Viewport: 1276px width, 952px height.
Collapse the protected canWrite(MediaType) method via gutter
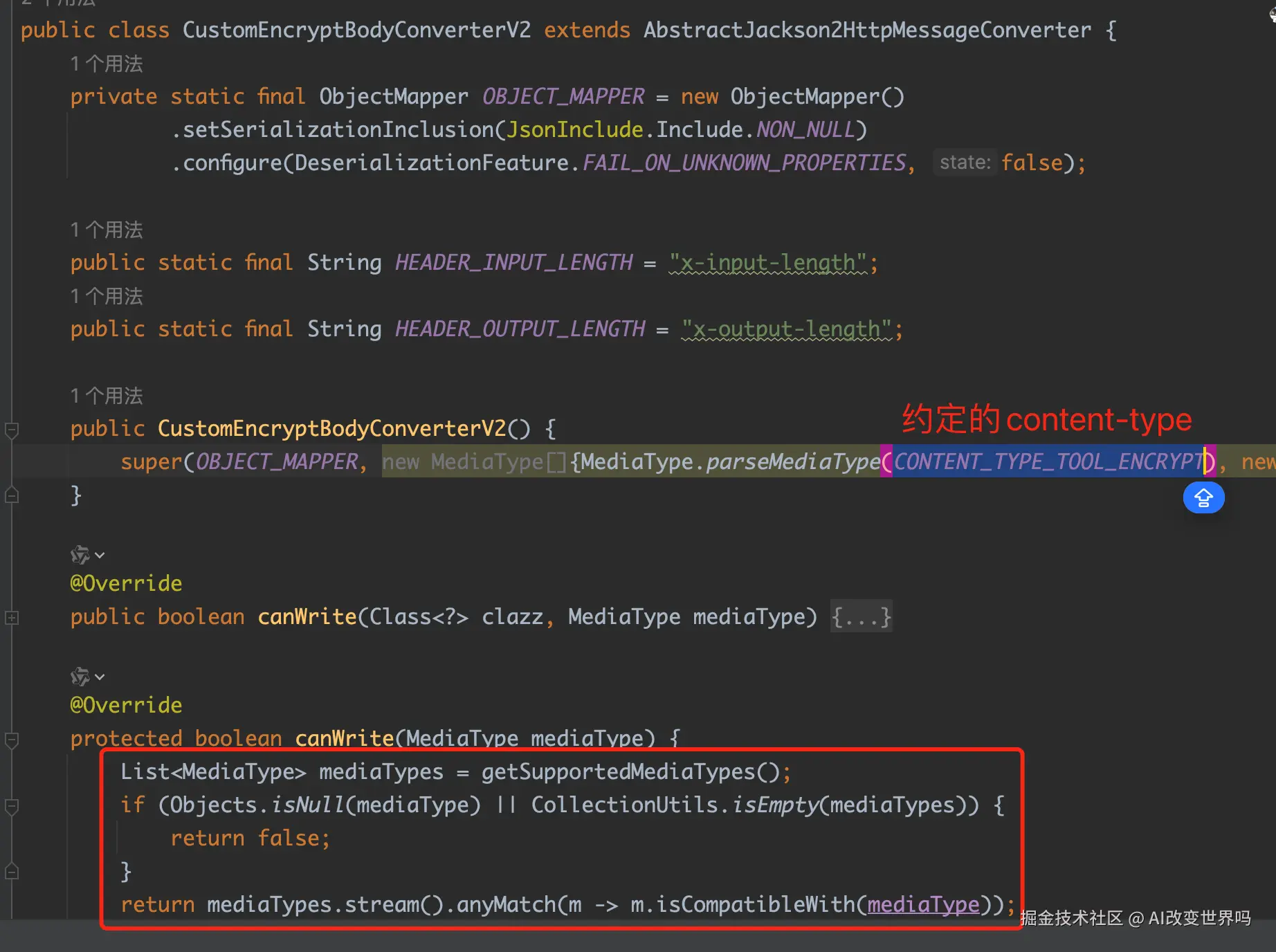pos(12,740)
